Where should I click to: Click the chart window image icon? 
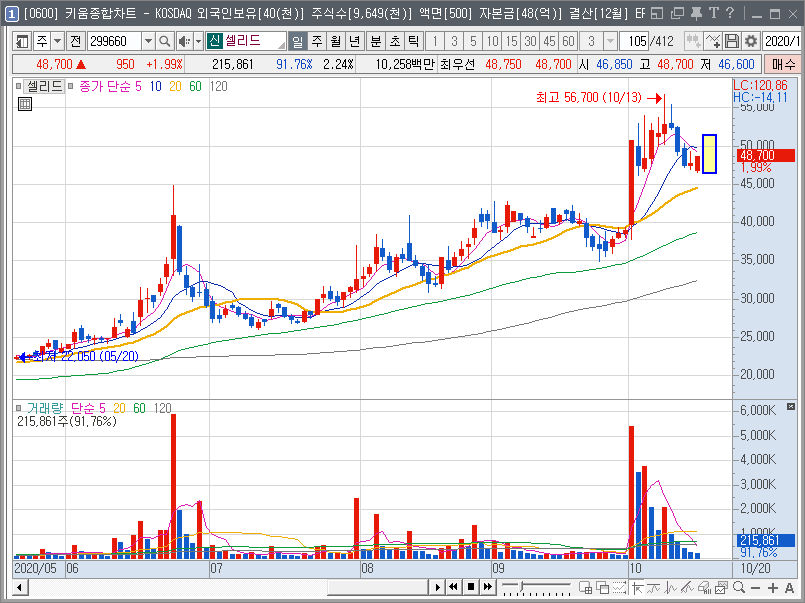click(x=721, y=587)
